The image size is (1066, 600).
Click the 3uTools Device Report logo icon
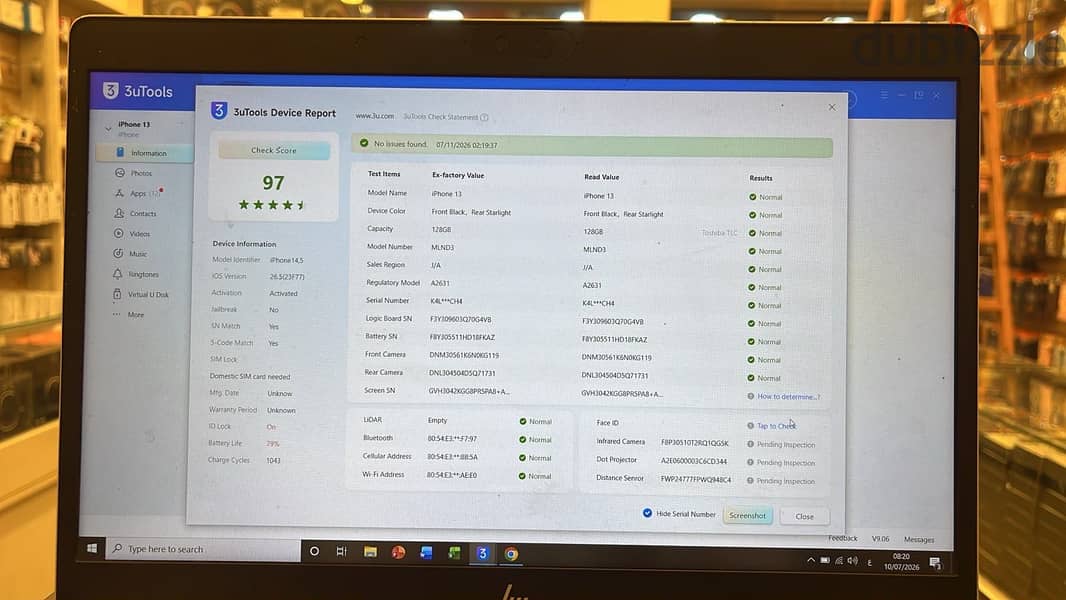point(219,111)
